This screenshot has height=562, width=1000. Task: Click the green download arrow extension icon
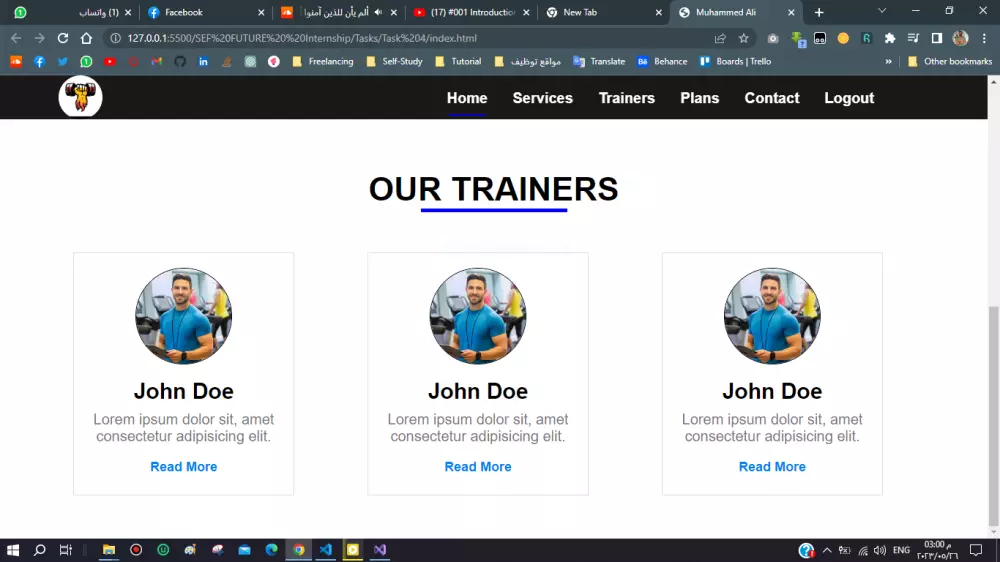pos(798,39)
